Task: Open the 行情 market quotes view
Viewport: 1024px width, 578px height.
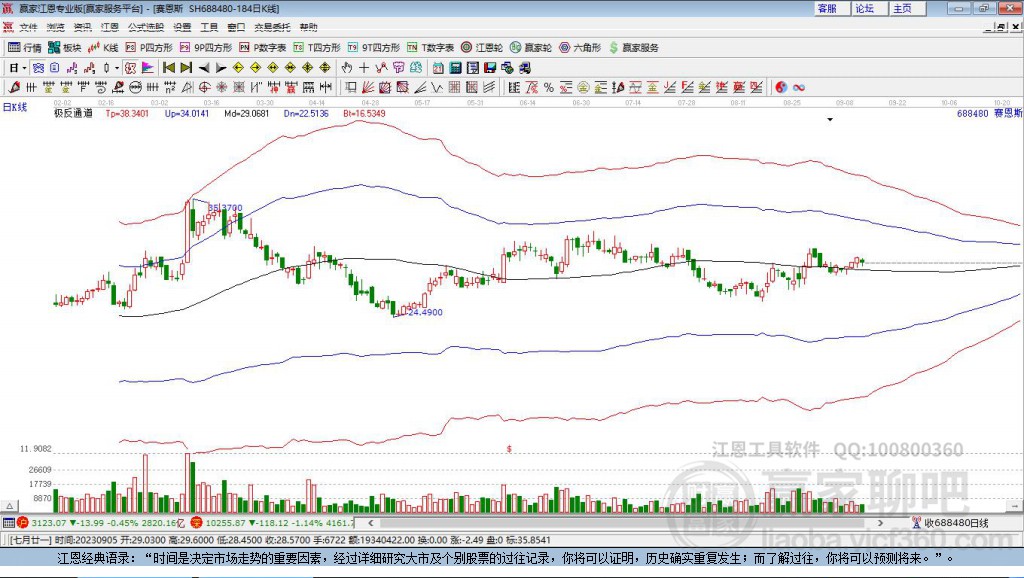Action: (24, 48)
